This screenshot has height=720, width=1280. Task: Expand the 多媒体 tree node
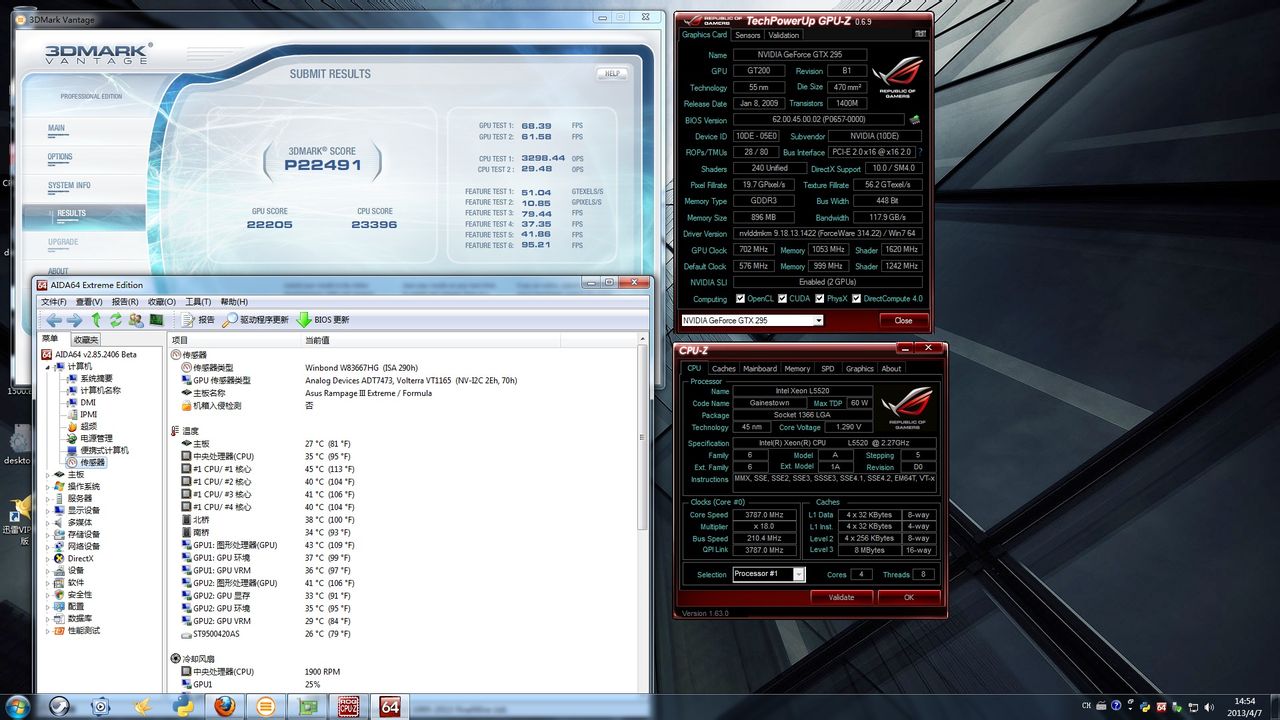click(47, 522)
